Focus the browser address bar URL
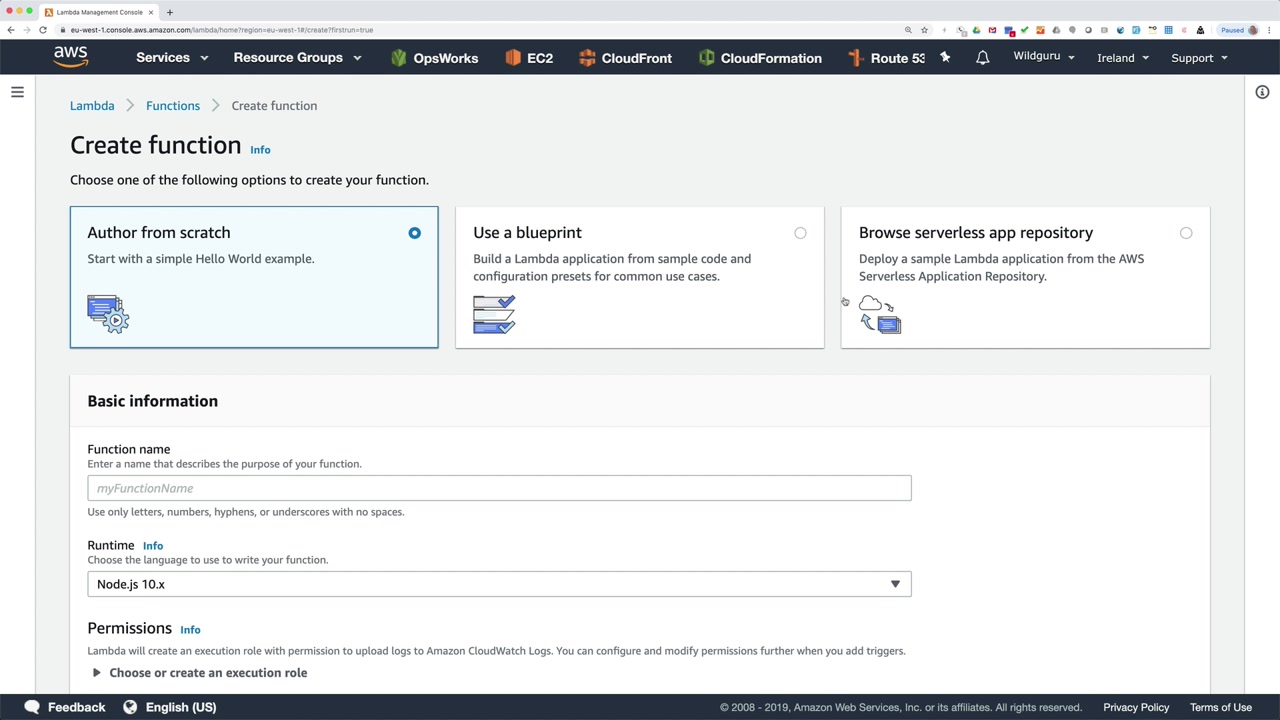The image size is (1280, 720). point(222,30)
